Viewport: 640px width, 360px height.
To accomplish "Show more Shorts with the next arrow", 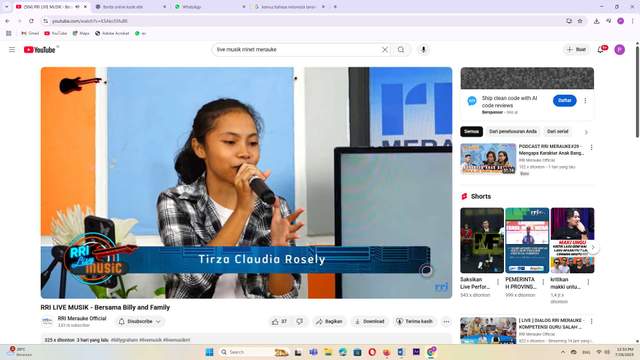I will [x=593, y=247].
